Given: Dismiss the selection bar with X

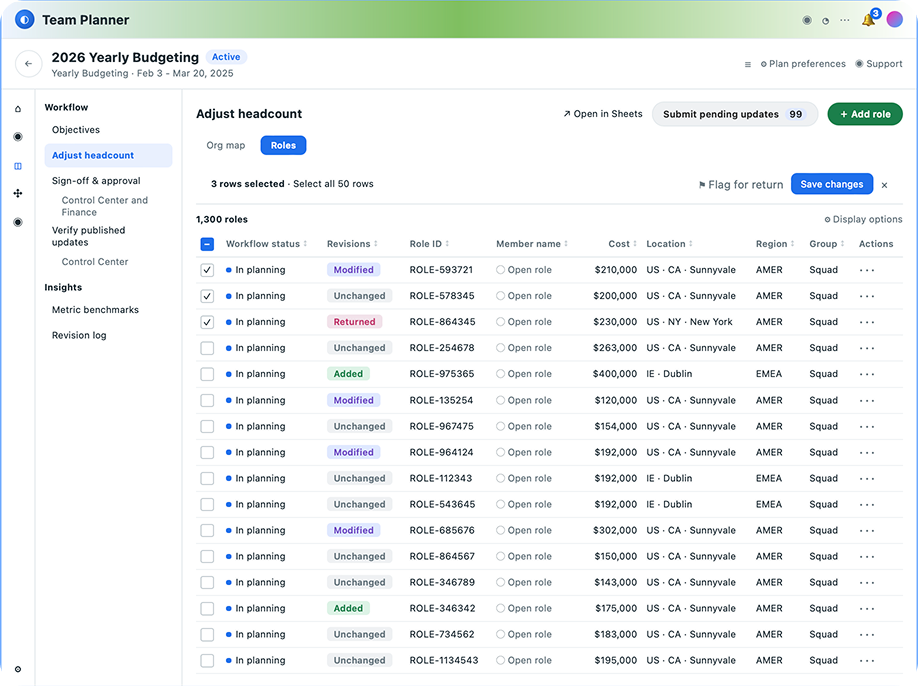Looking at the screenshot, I should click(885, 185).
